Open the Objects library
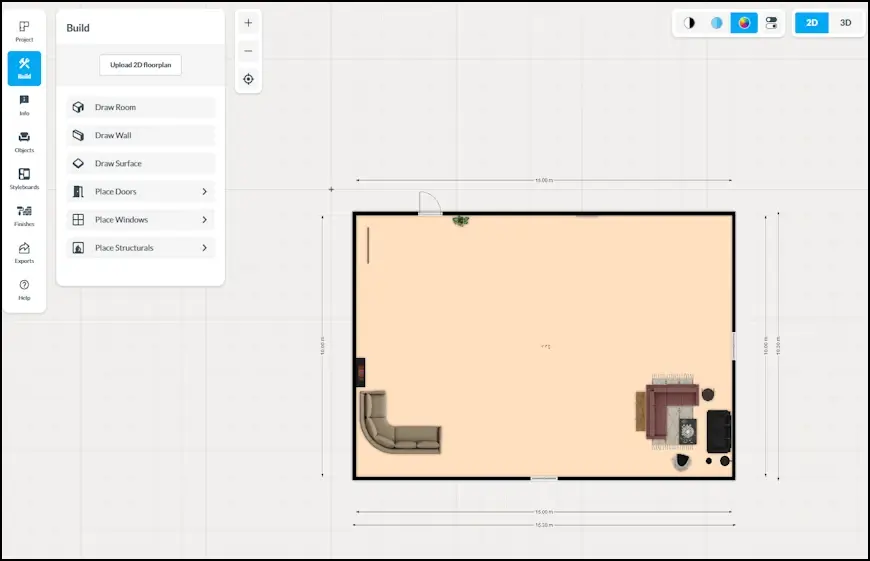870x561 pixels. [x=24, y=142]
